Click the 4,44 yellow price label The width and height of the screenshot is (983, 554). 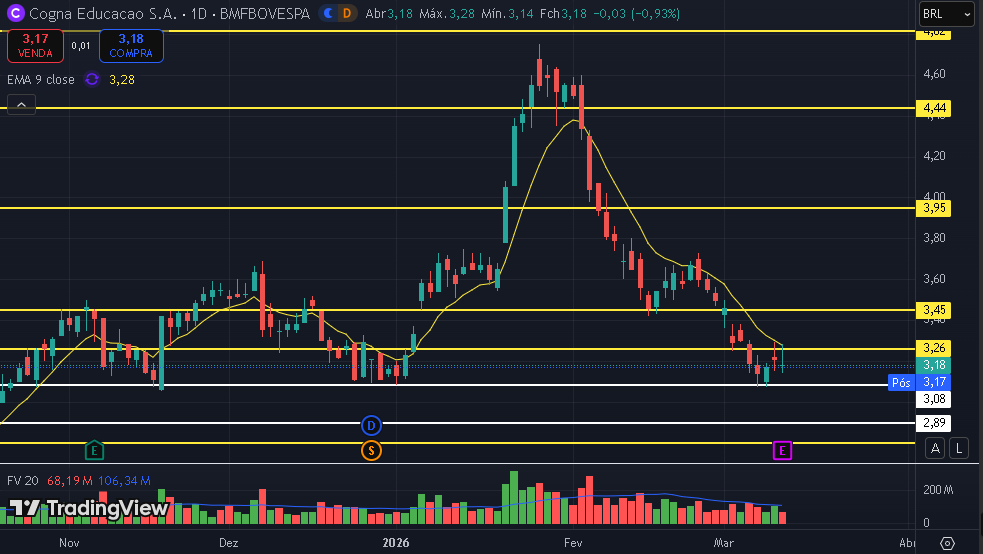pos(933,108)
